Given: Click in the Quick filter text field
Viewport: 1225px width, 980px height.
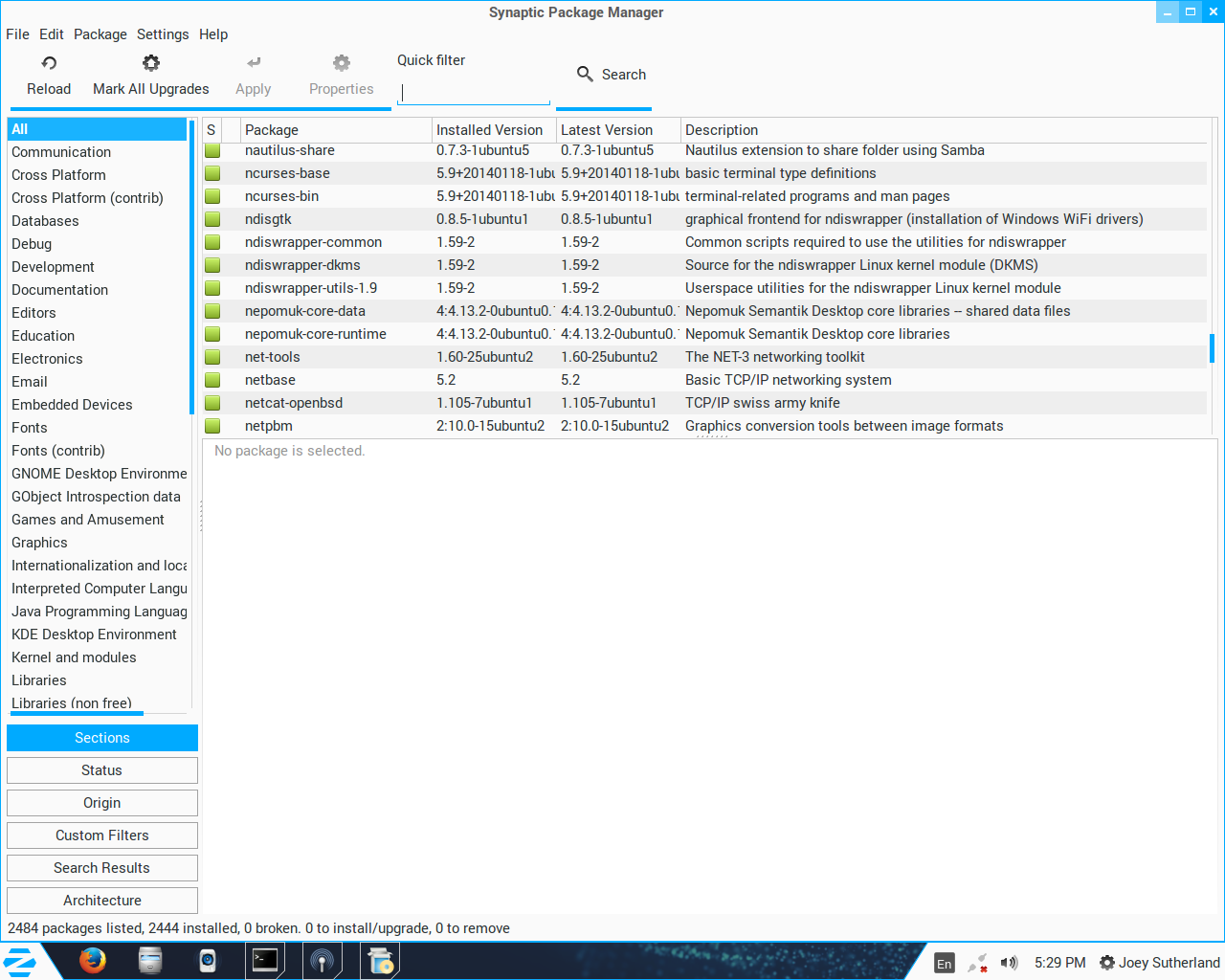Looking at the screenshot, I should (474, 93).
